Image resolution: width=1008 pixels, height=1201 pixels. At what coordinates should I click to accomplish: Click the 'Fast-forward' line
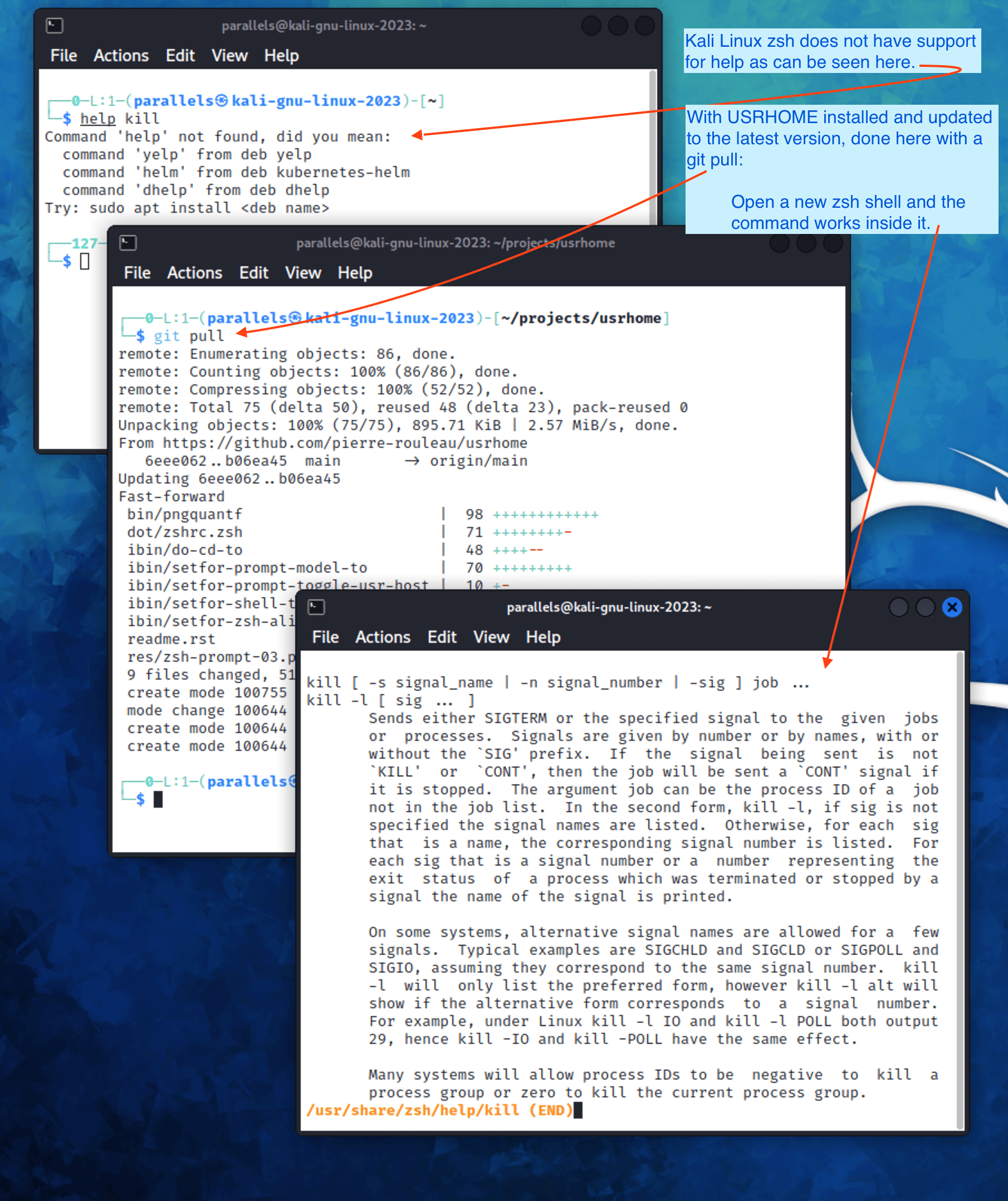click(172, 496)
